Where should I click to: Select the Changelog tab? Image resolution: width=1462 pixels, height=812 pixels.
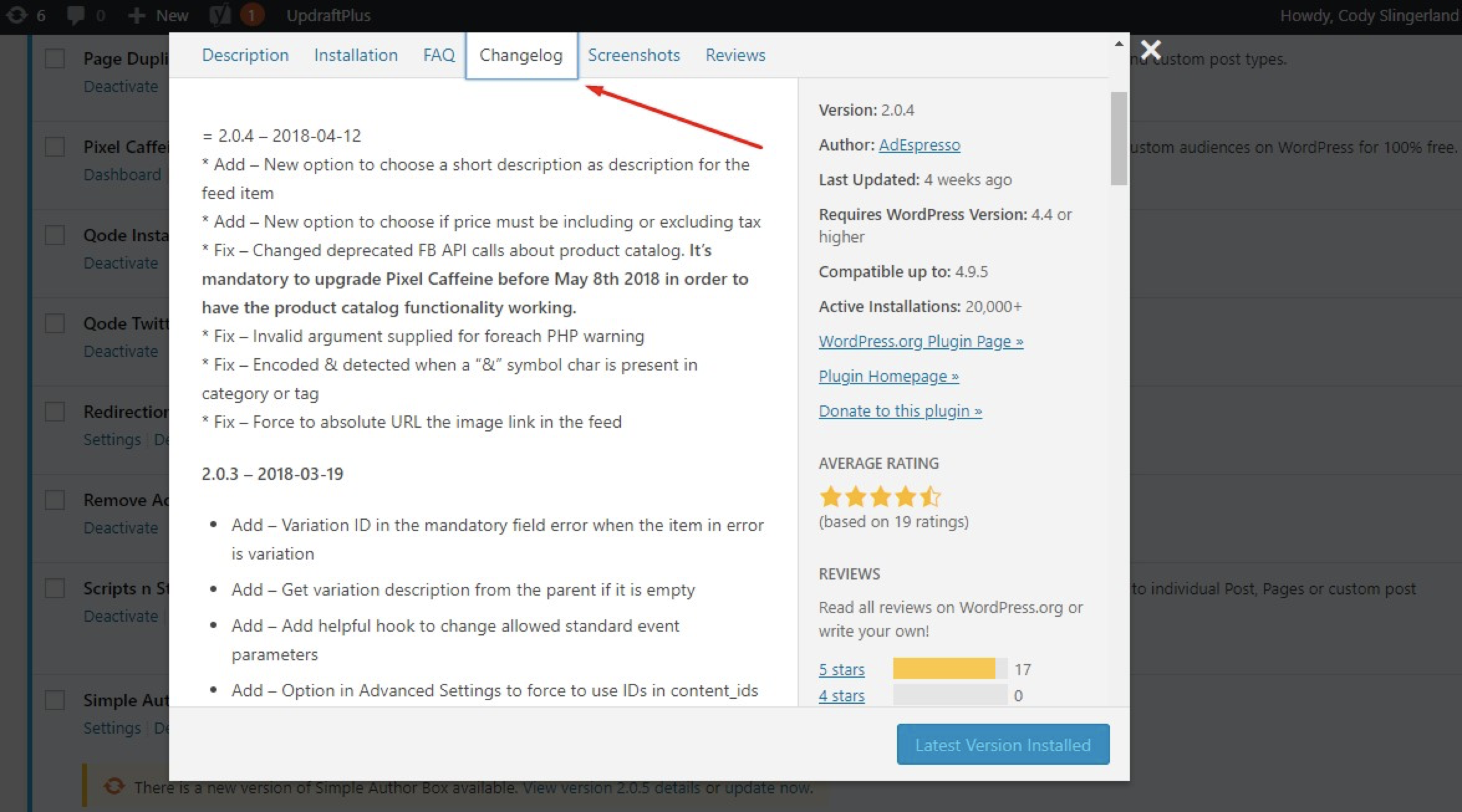pyautogui.click(x=521, y=55)
